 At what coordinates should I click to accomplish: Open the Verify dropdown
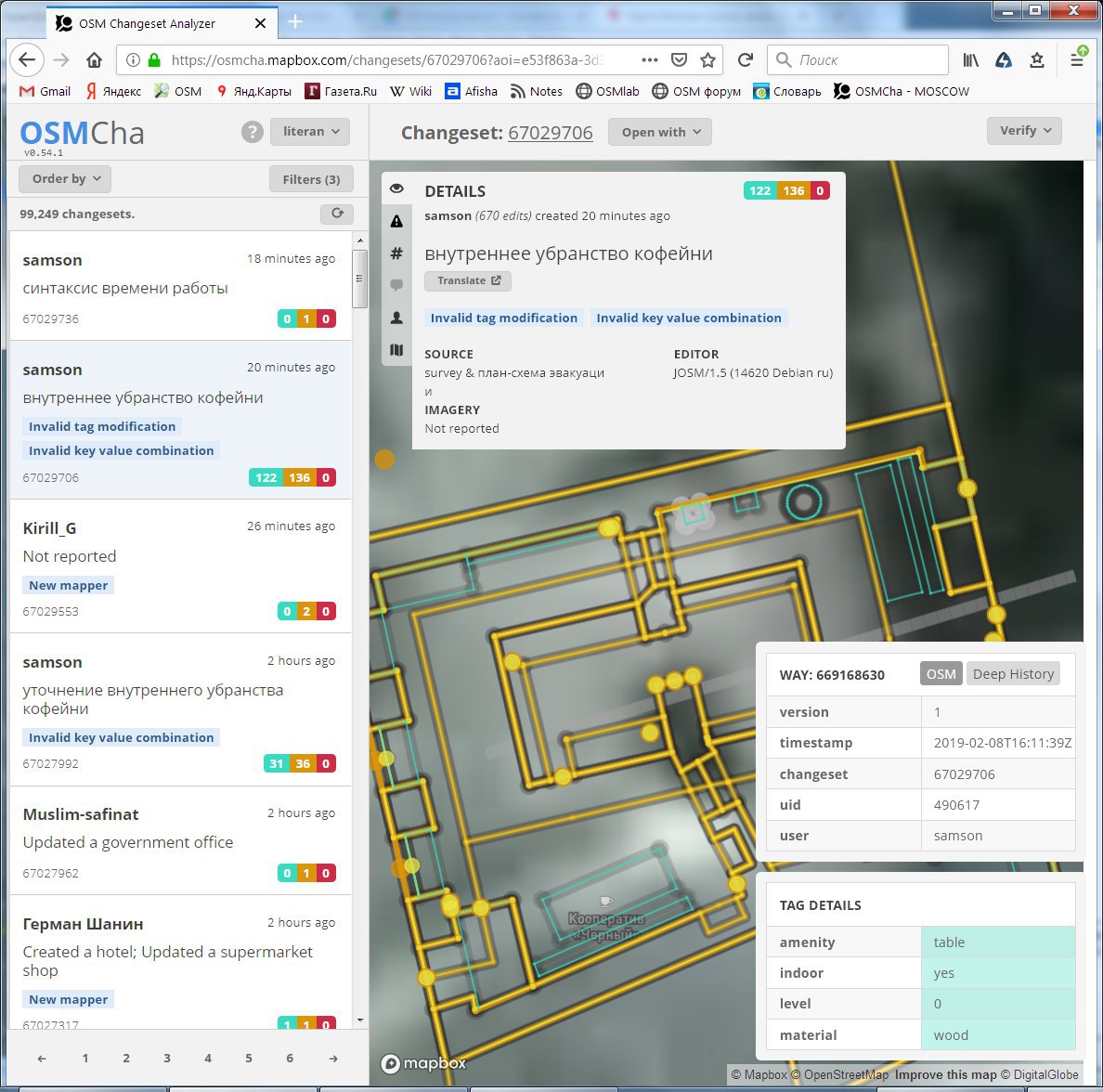(x=1024, y=131)
